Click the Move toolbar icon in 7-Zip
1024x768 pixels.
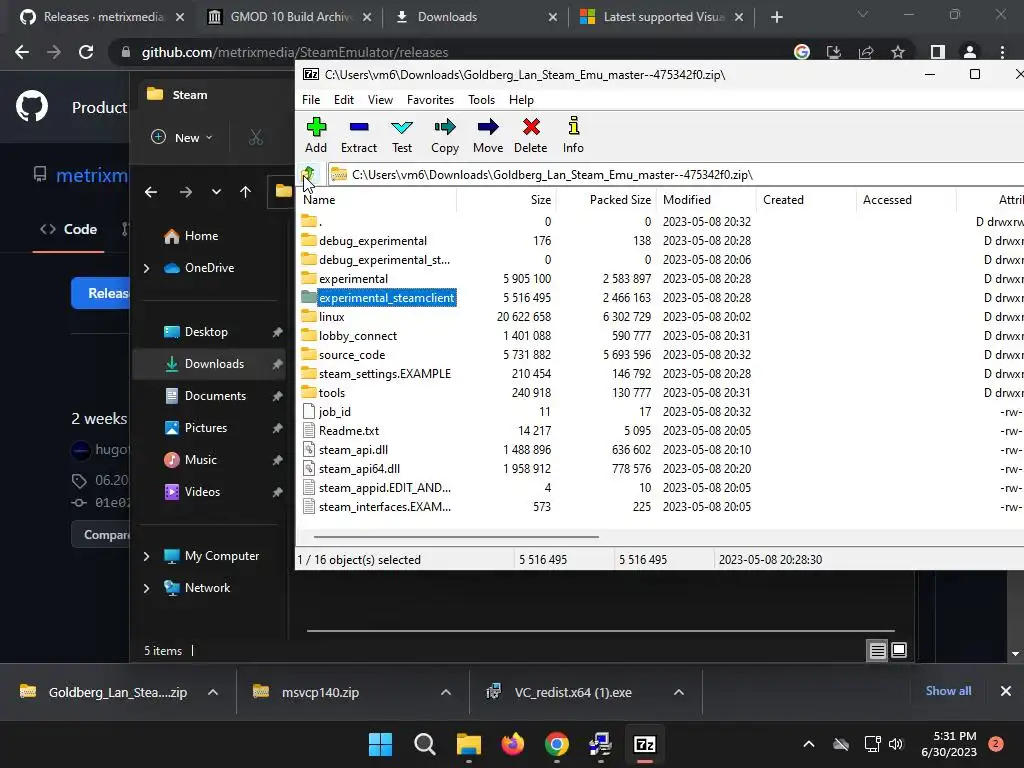(488, 135)
